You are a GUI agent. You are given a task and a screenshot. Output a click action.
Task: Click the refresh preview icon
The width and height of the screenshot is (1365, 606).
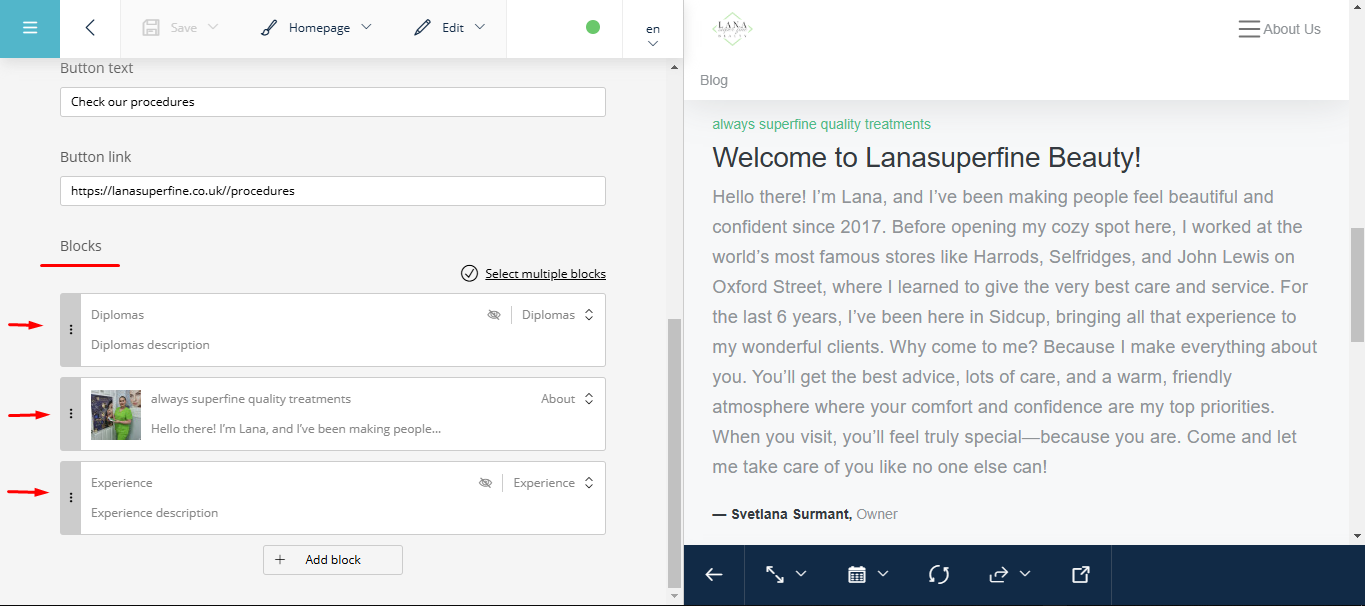(938, 574)
